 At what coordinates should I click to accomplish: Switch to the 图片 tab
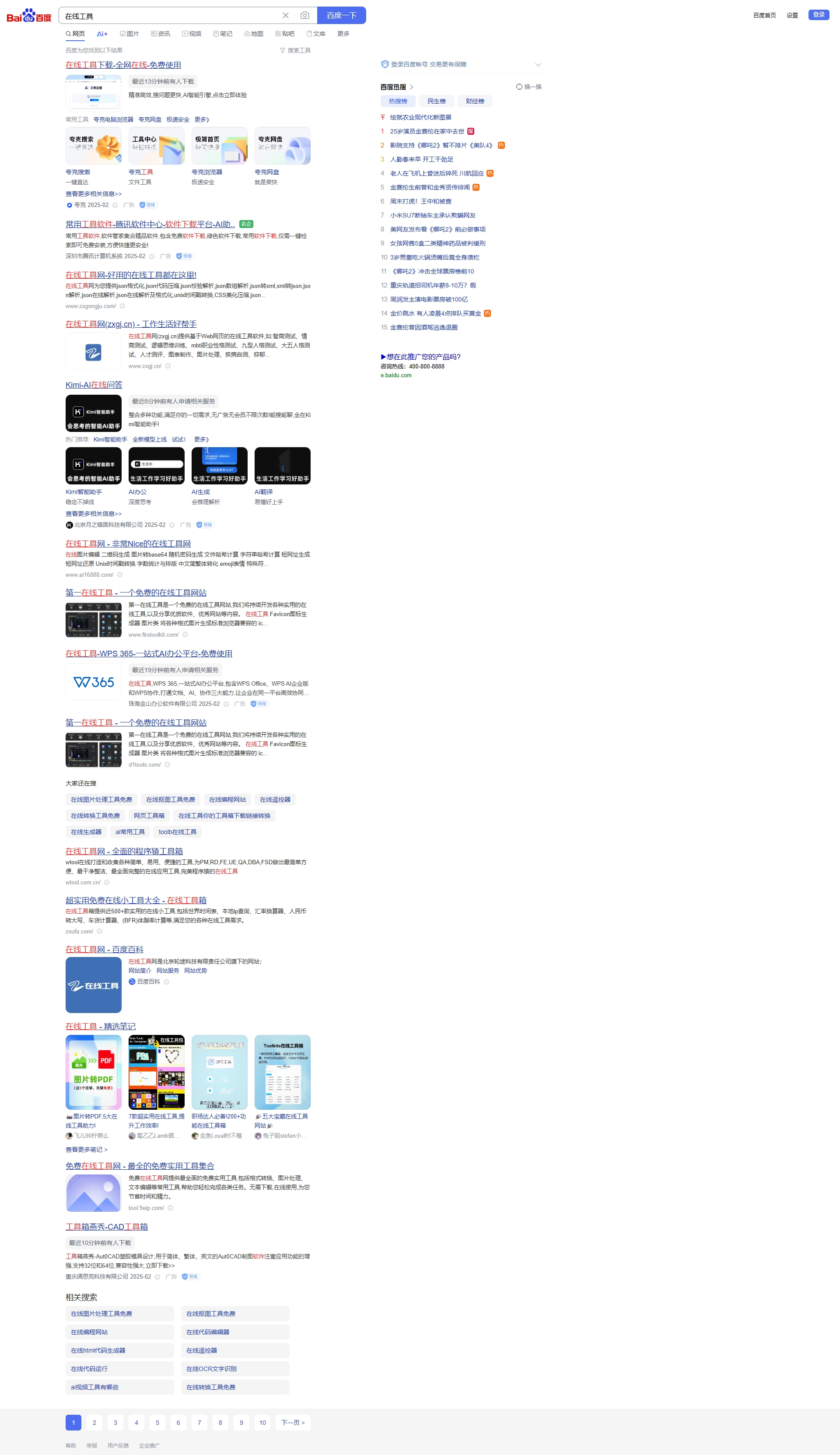(129, 34)
